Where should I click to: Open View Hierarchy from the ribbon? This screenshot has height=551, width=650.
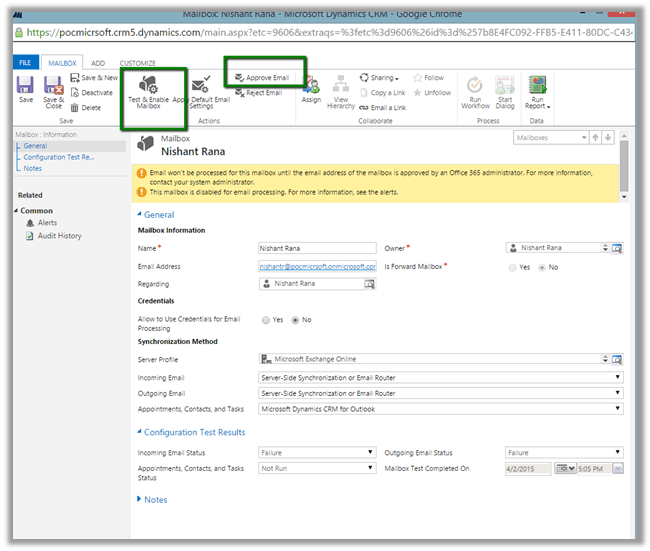[x=341, y=89]
